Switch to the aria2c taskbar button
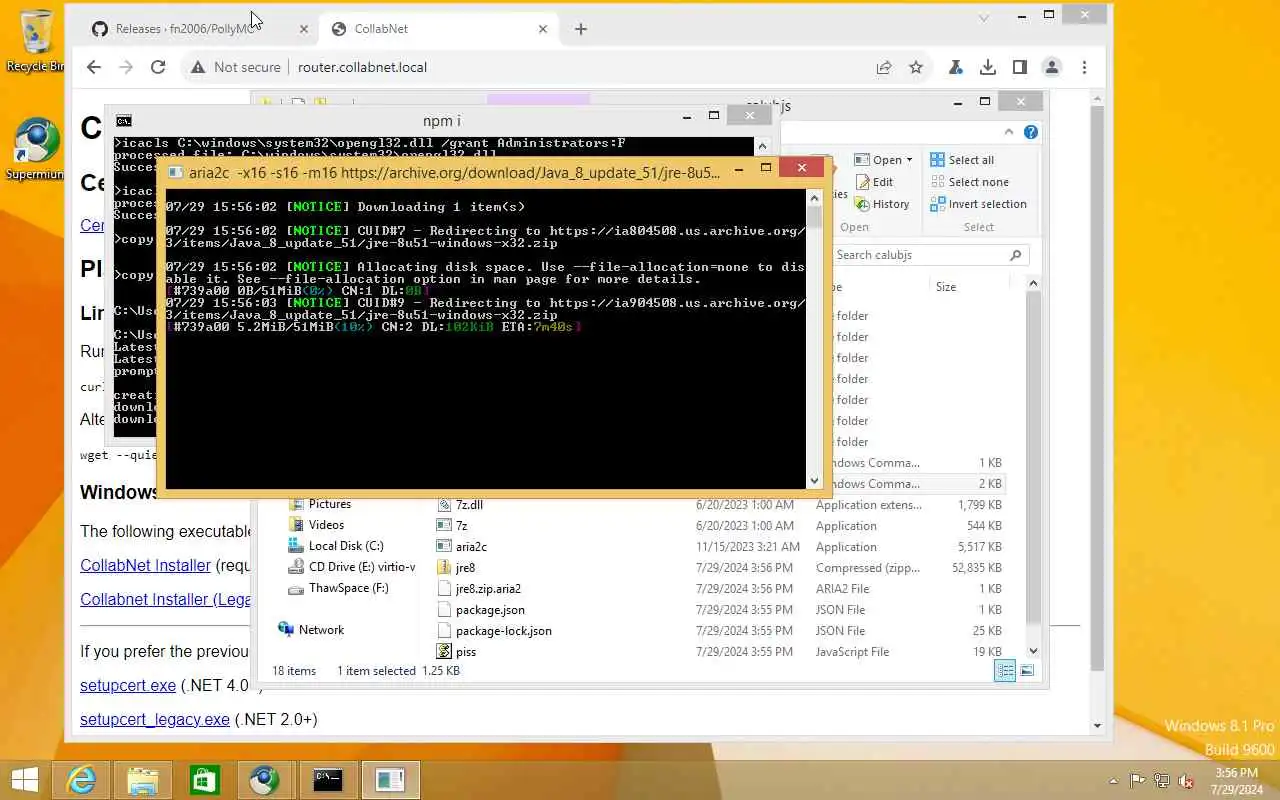Viewport: 1280px width, 800px height. coord(390,779)
